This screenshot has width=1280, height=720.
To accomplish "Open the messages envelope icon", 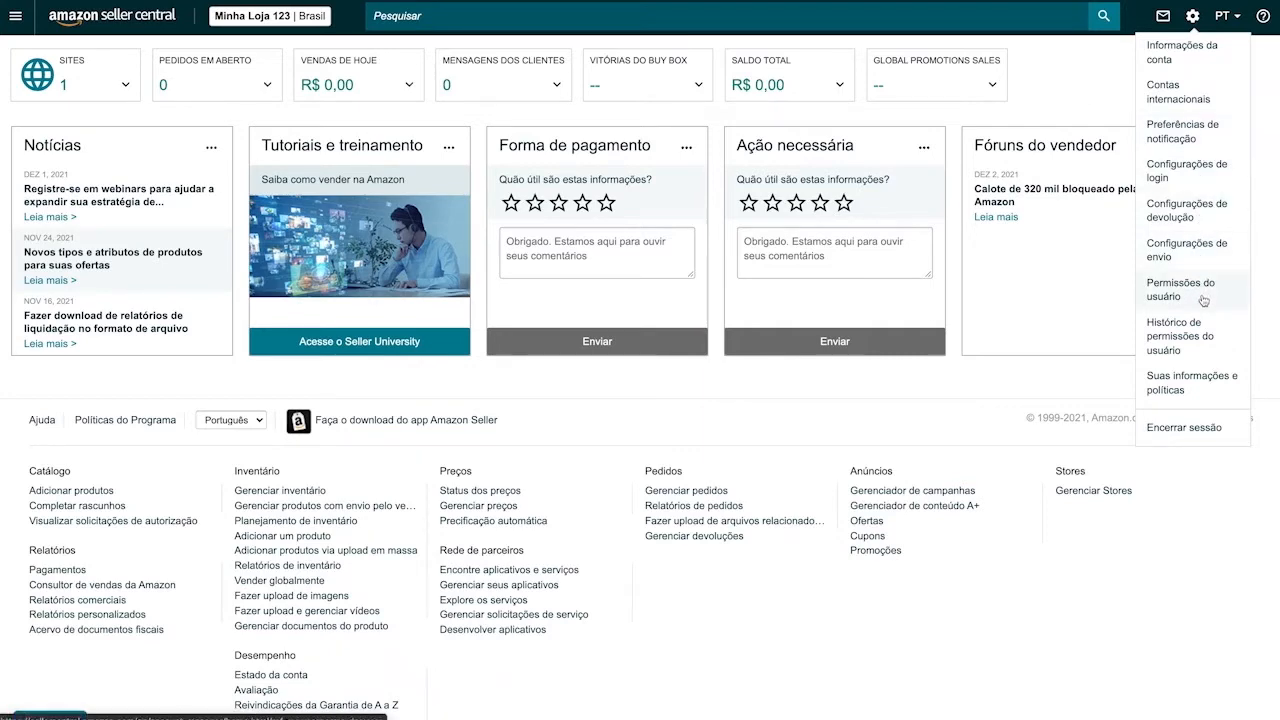I will pyautogui.click(x=1163, y=16).
